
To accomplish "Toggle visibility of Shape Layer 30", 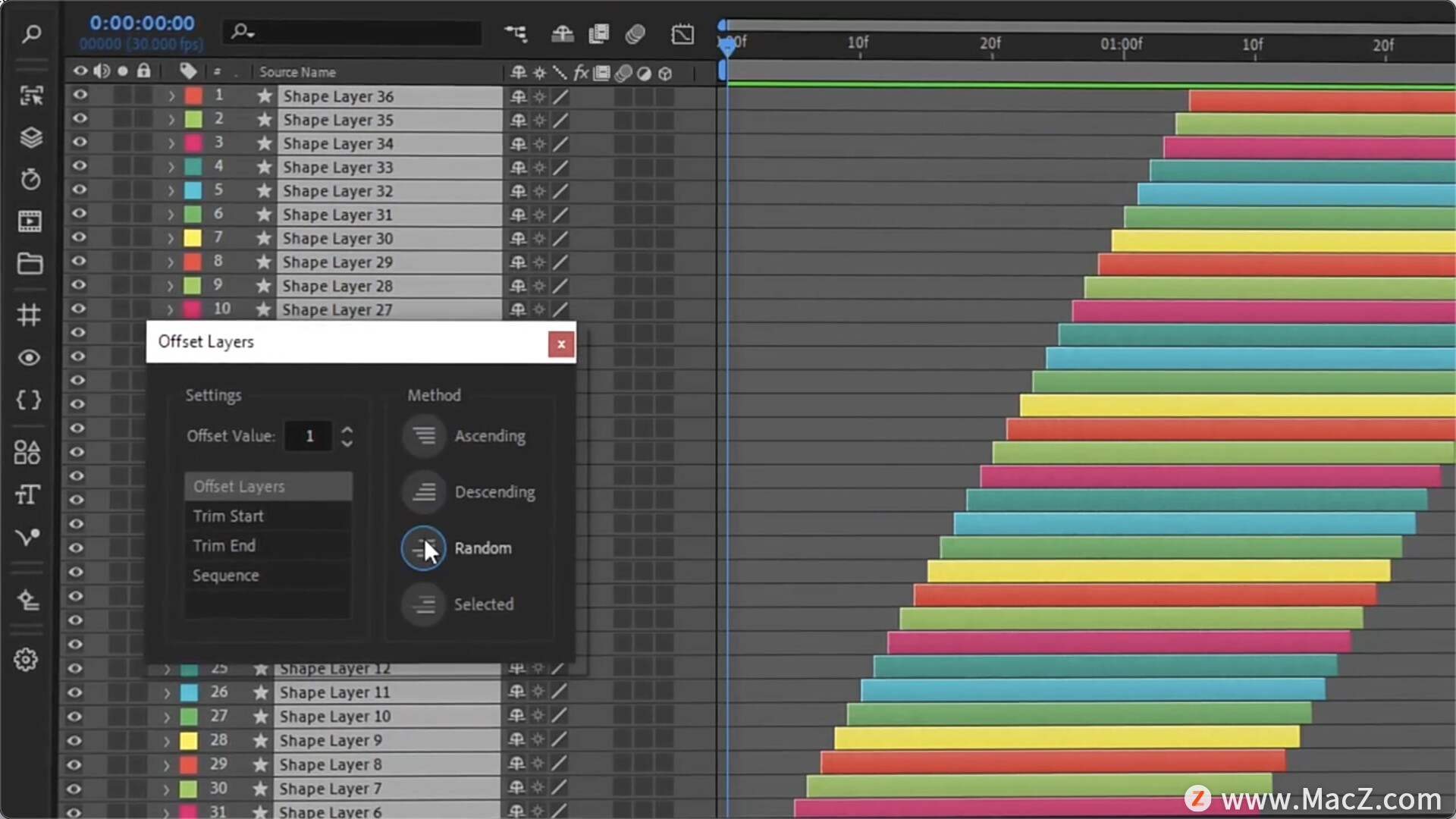I will (x=80, y=237).
